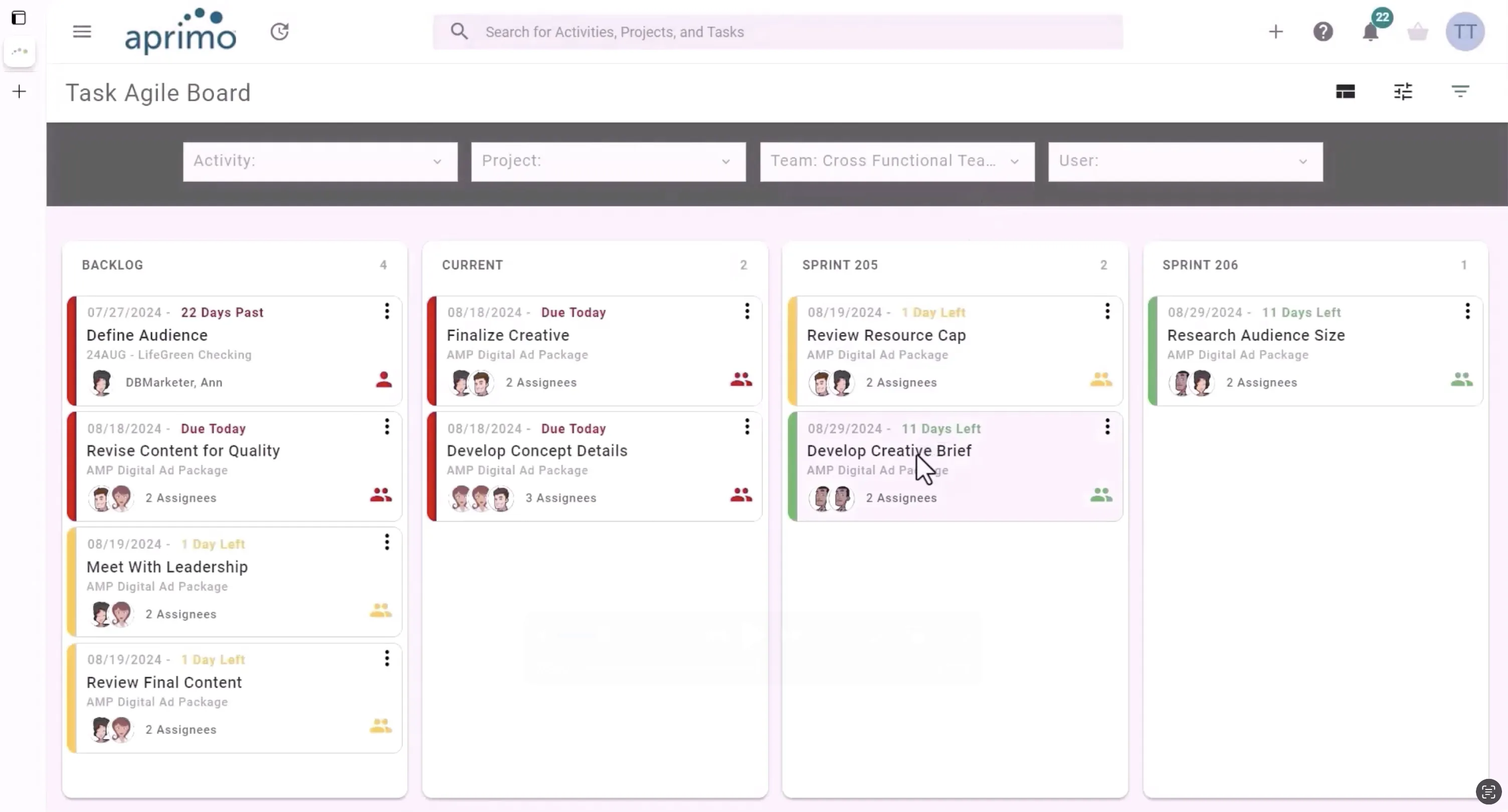Image resolution: width=1508 pixels, height=812 pixels.
Task: Open options menu on Meet With Leadership card
Action: click(x=387, y=543)
